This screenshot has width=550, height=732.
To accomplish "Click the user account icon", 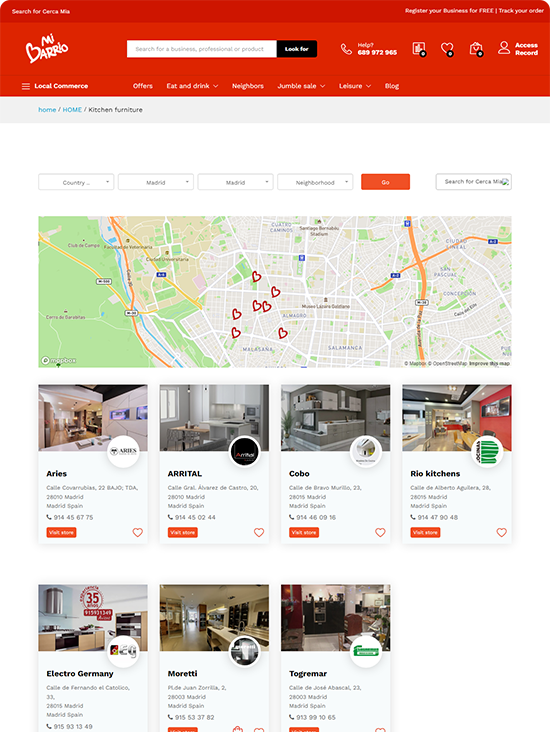I will (x=504, y=48).
